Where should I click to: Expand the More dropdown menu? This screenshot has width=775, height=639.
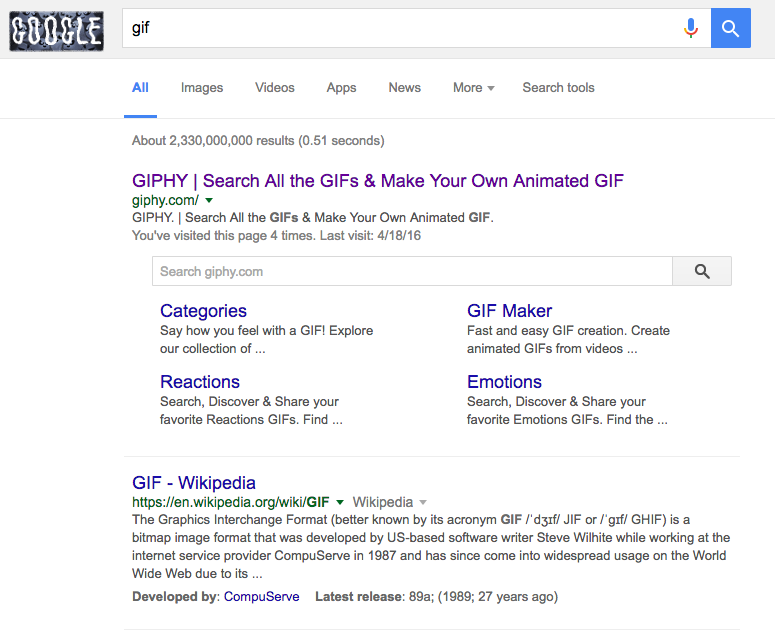[x=474, y=87]
